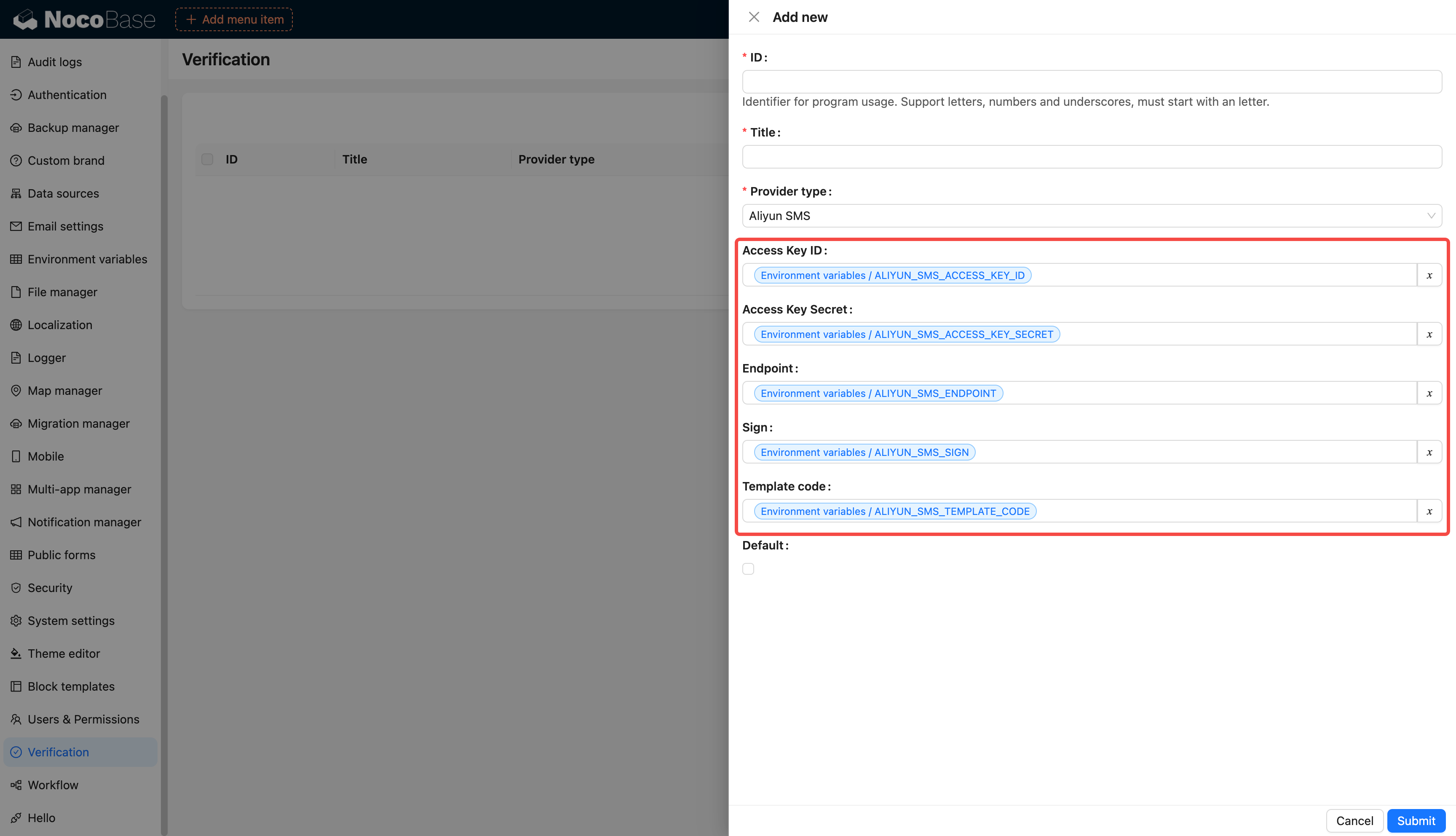1456x836 pixels.
Task: Click the NocoBase logo
Action: pyautogui.click(x=84, y=19)
